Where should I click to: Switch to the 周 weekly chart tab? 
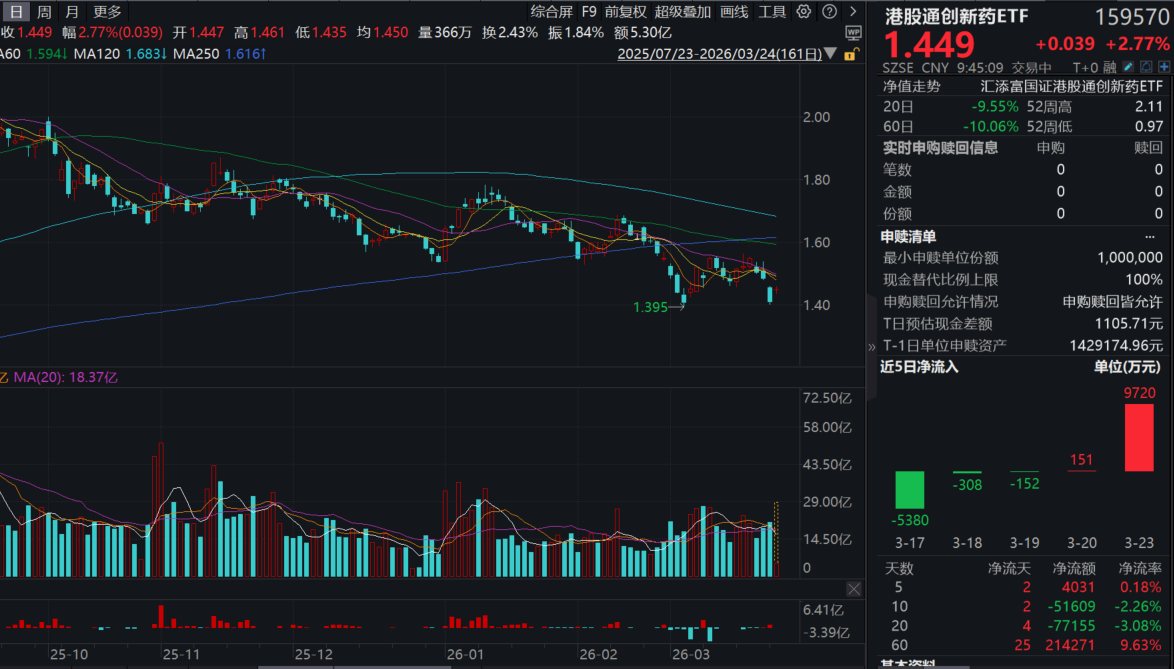(44, 12)
